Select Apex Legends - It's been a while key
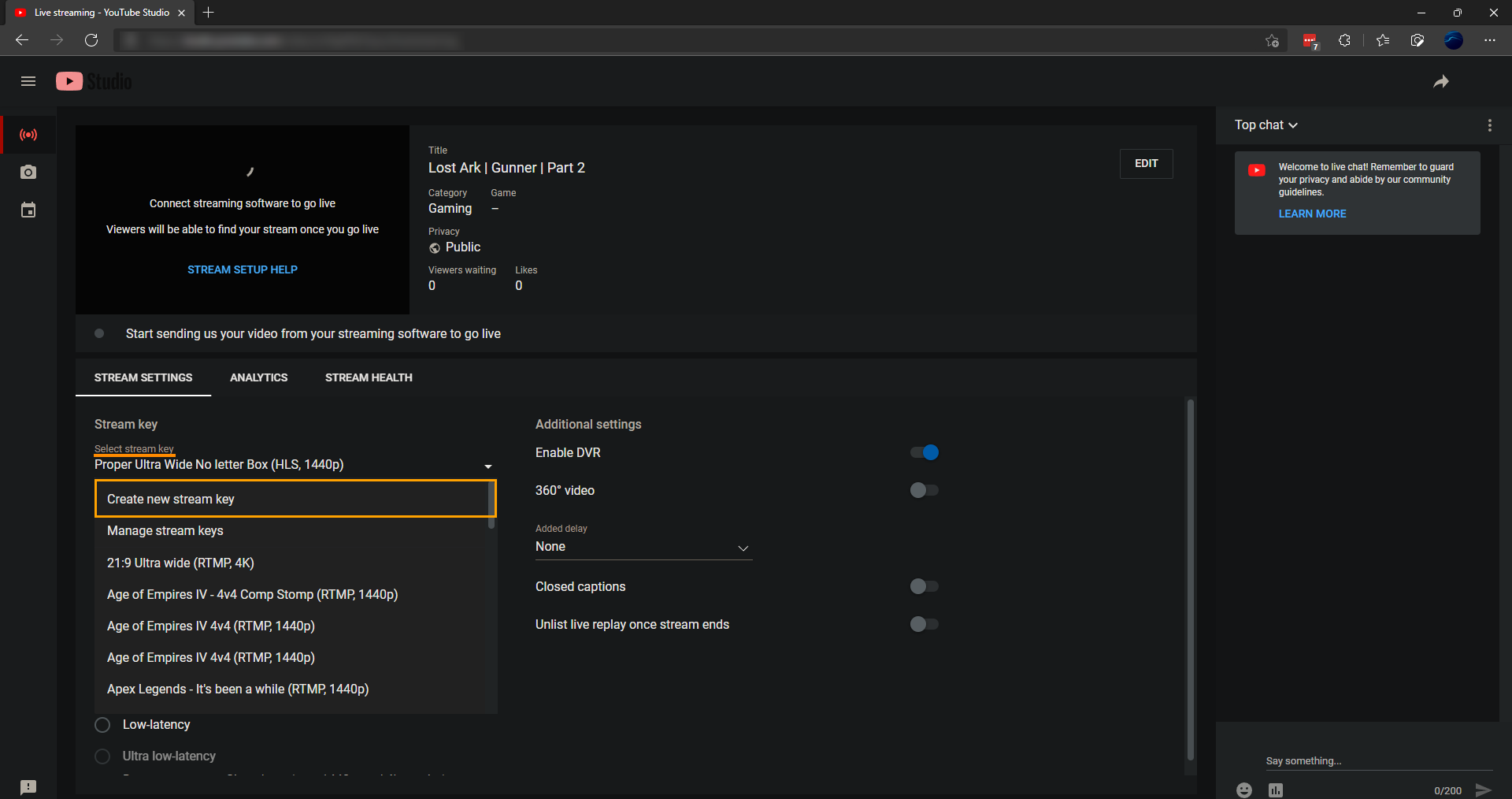The image size is (1512, 799). click(295, 689)
